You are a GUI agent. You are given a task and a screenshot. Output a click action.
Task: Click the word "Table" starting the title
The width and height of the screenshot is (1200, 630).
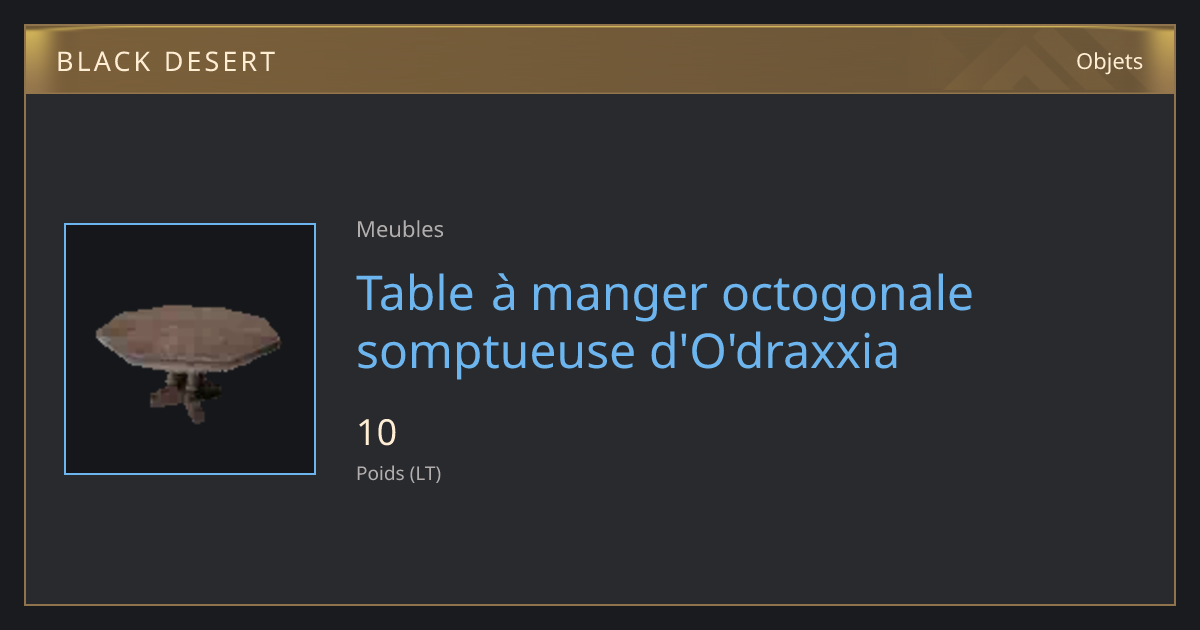pyautogui.click(x=417, y=292)
